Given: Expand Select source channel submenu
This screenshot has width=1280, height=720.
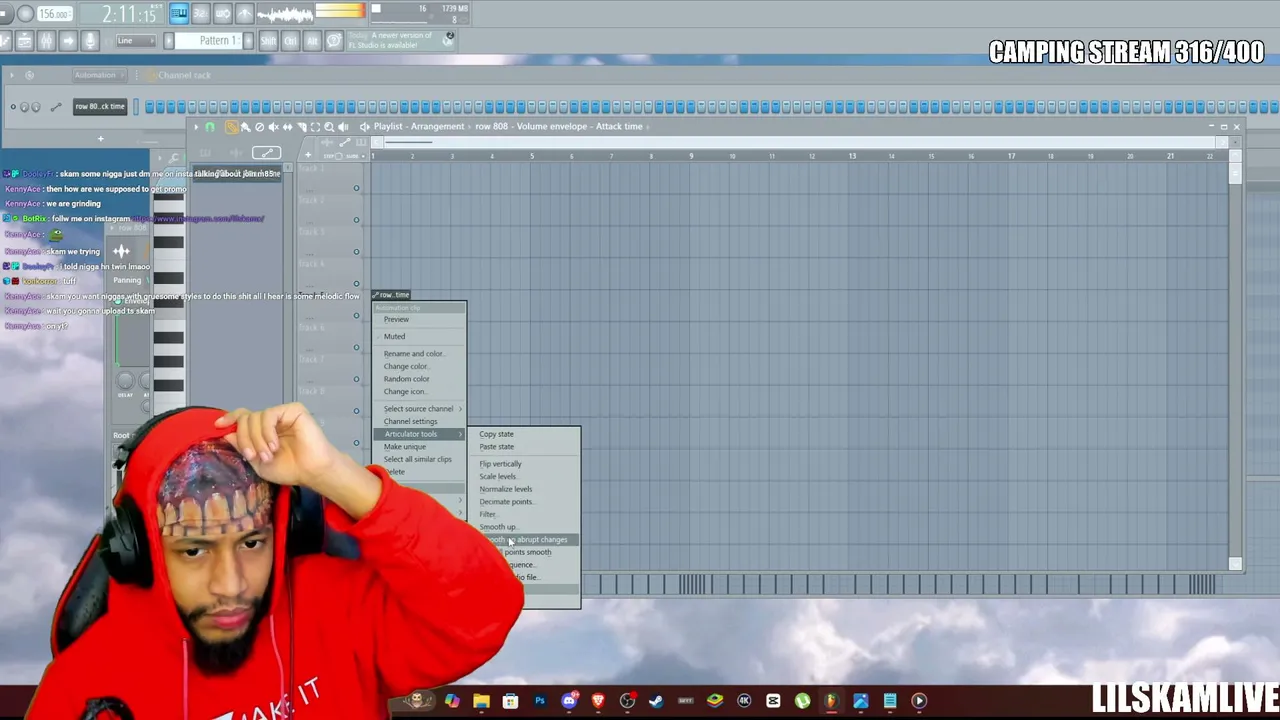Looking at the screenshot, I should point(419,408).
